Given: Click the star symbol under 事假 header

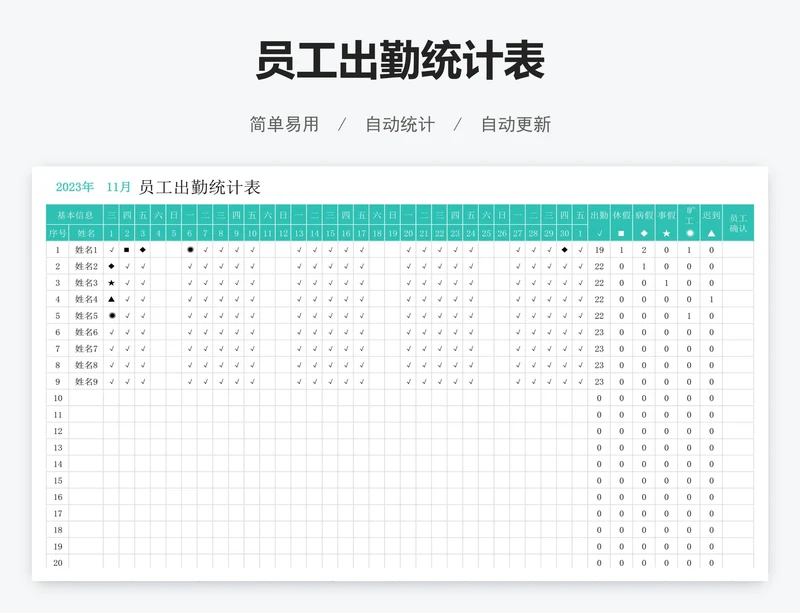Looking at the screenshot, I should click(x=666, y=234).
